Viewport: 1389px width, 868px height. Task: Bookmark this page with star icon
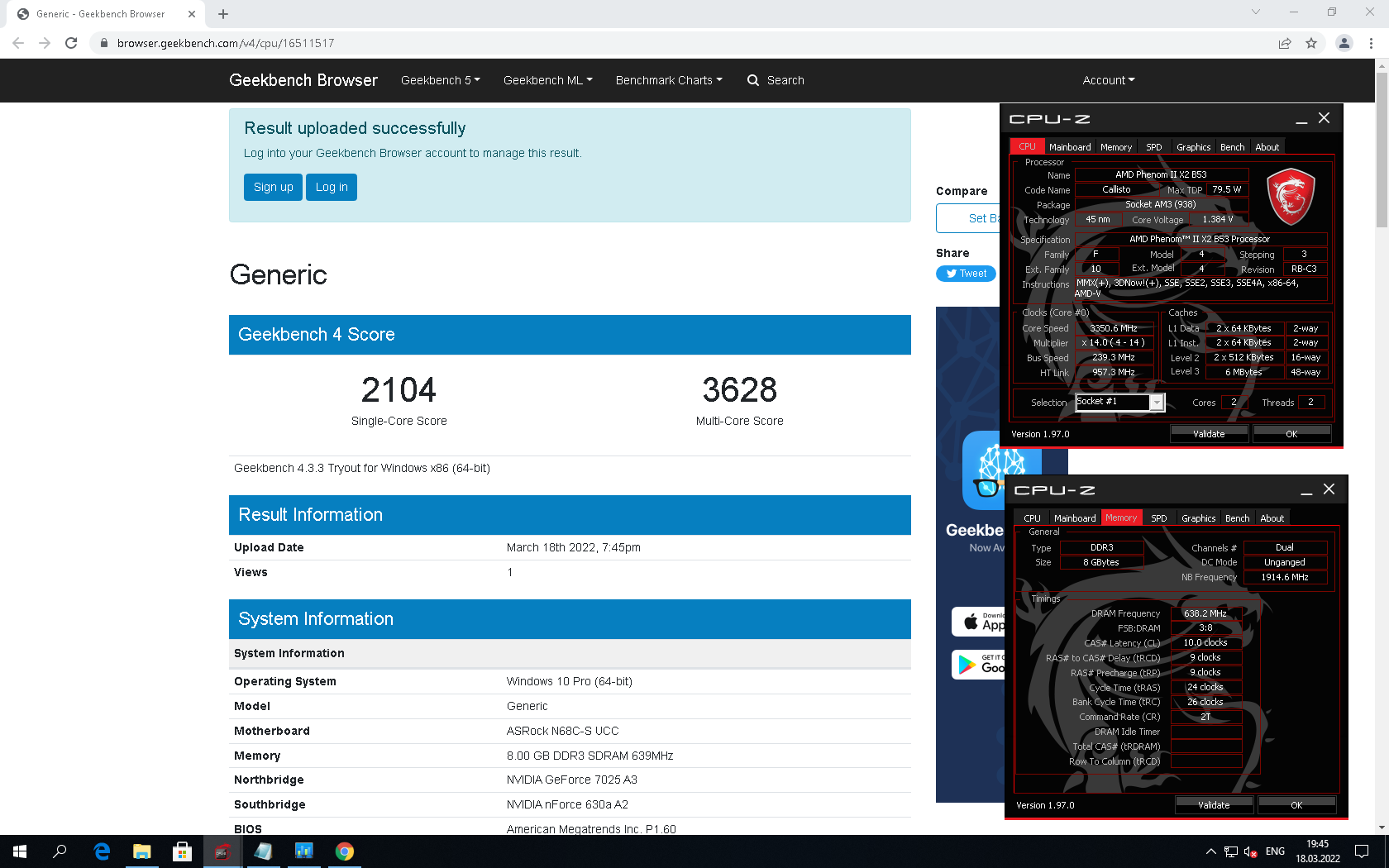(1311, 43)
